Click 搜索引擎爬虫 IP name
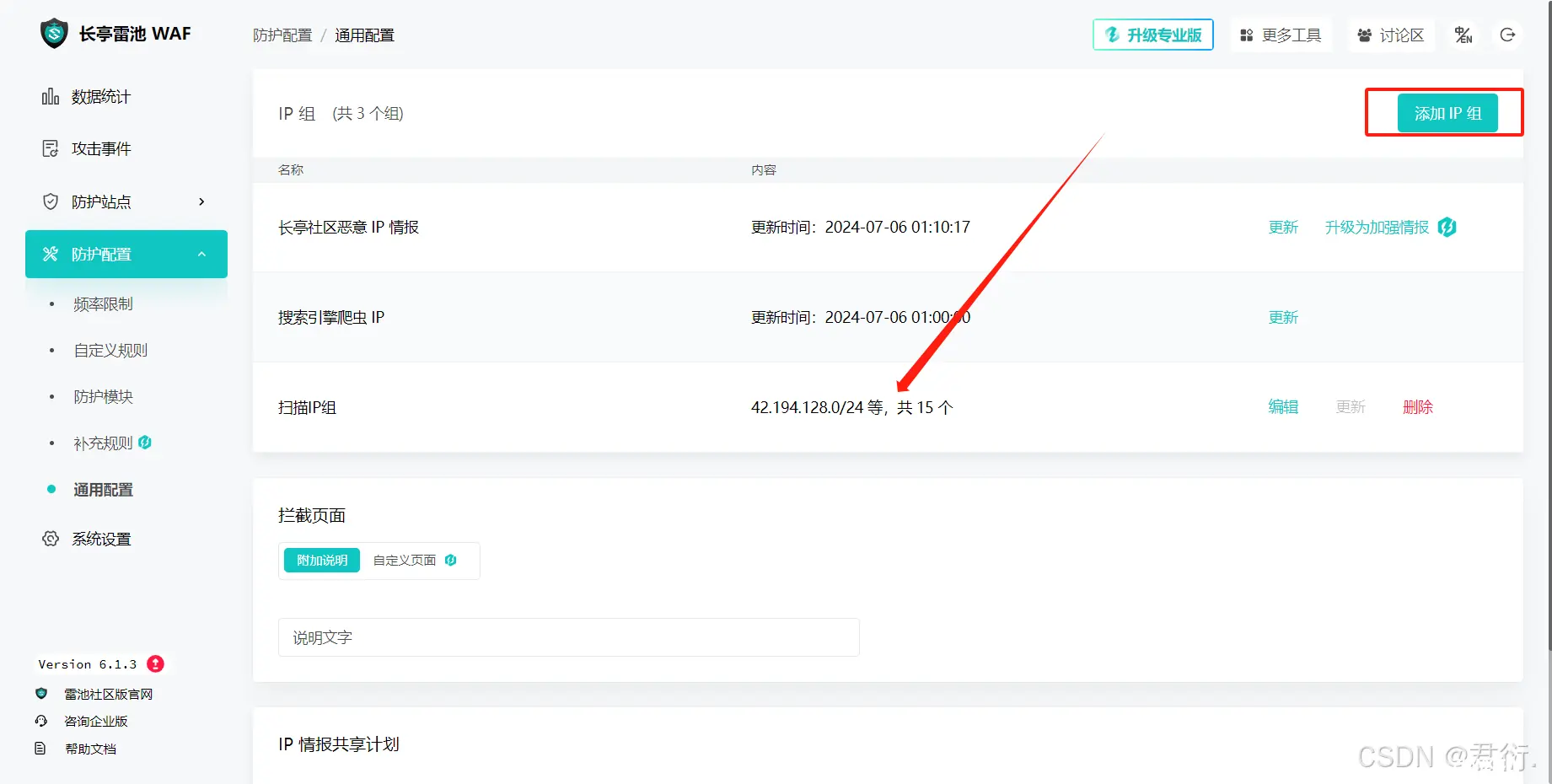The image size is (1552, 784). (331, 318)
